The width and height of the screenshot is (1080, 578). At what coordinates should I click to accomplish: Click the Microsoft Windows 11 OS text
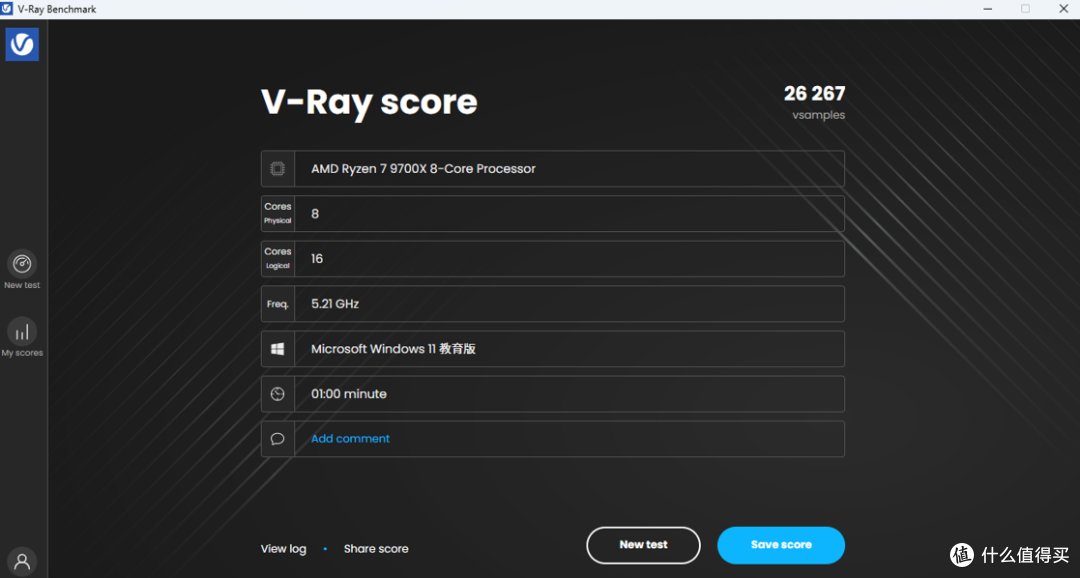[x=393, y=349]
